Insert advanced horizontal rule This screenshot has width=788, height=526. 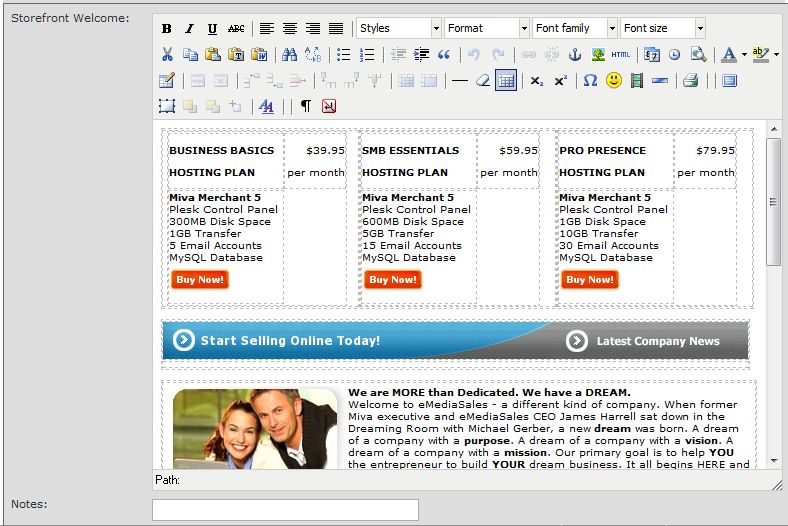[x=660, y=80]
